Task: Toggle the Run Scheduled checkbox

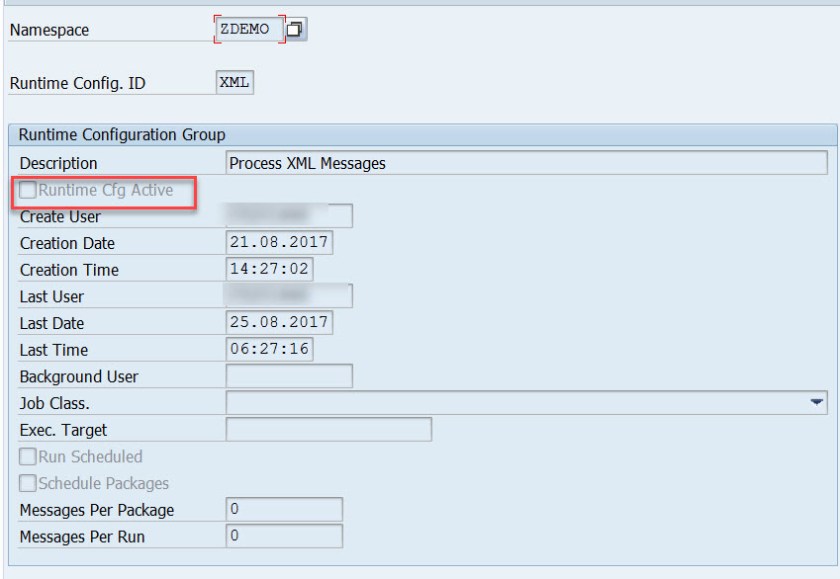Action: coord(28,456)
